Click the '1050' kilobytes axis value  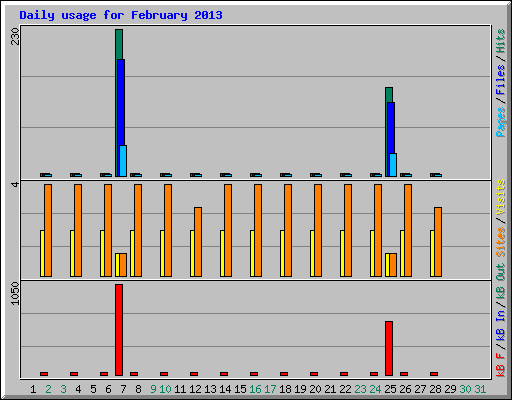click(15, 293)
